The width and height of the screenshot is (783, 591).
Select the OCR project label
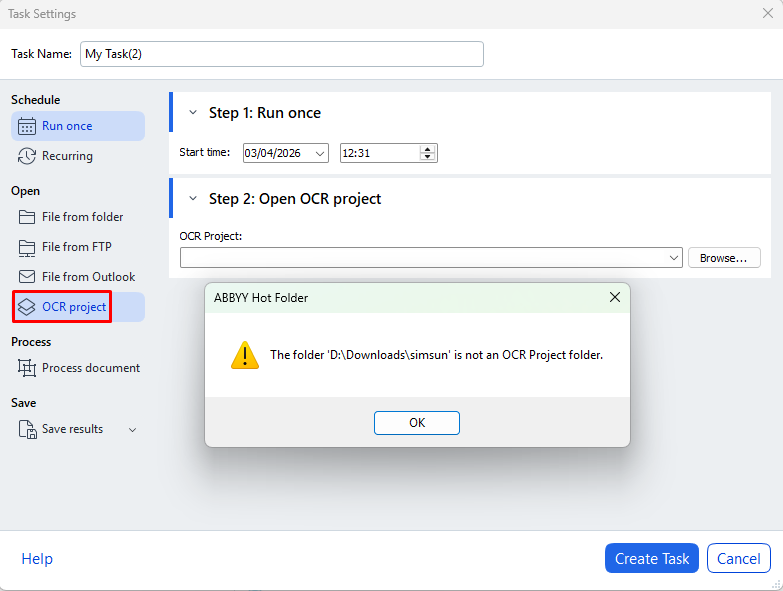tap(74, 307)
